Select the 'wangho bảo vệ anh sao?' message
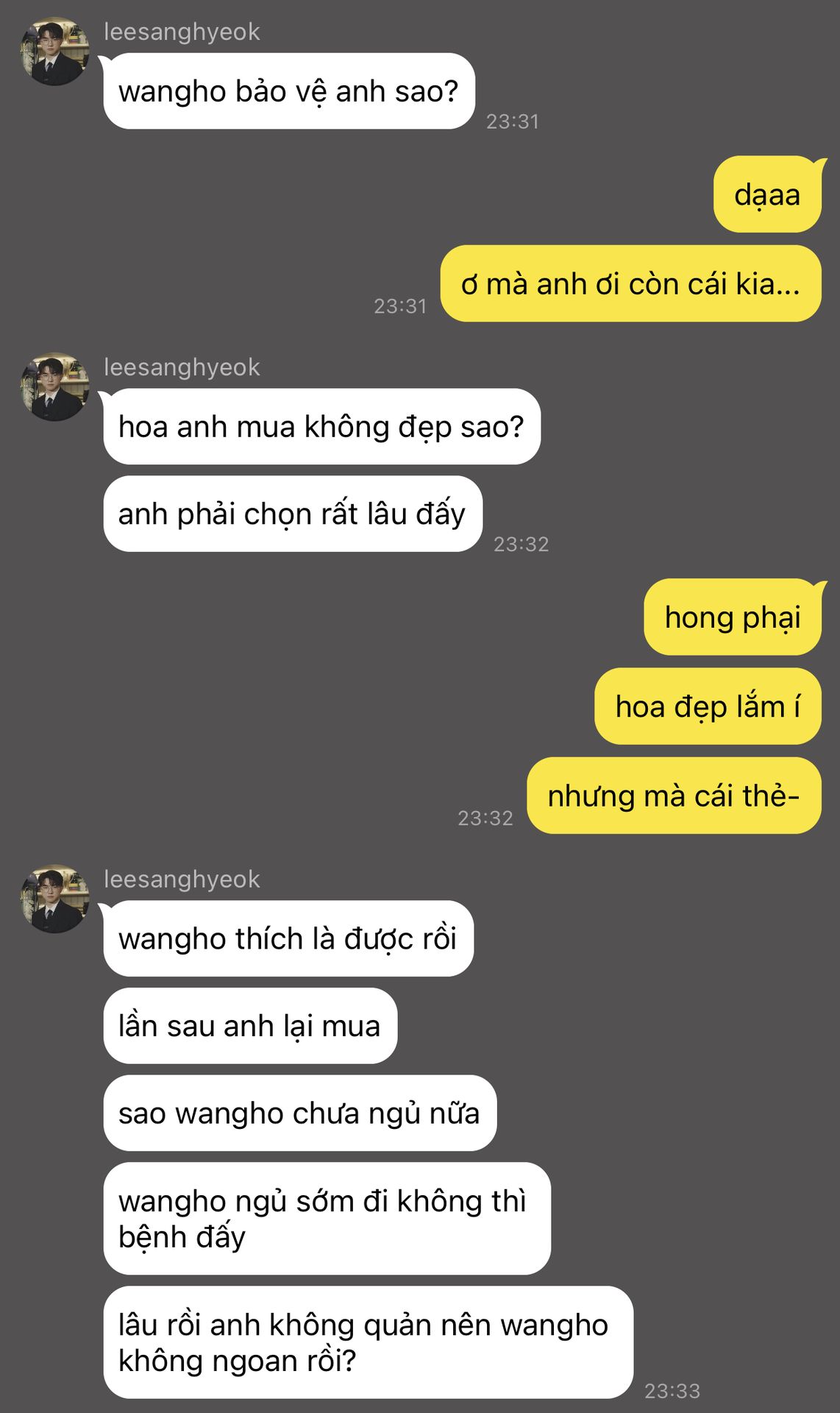This screenshot has height=1413, width=840. pyautogui.click(x=289, y=91)
